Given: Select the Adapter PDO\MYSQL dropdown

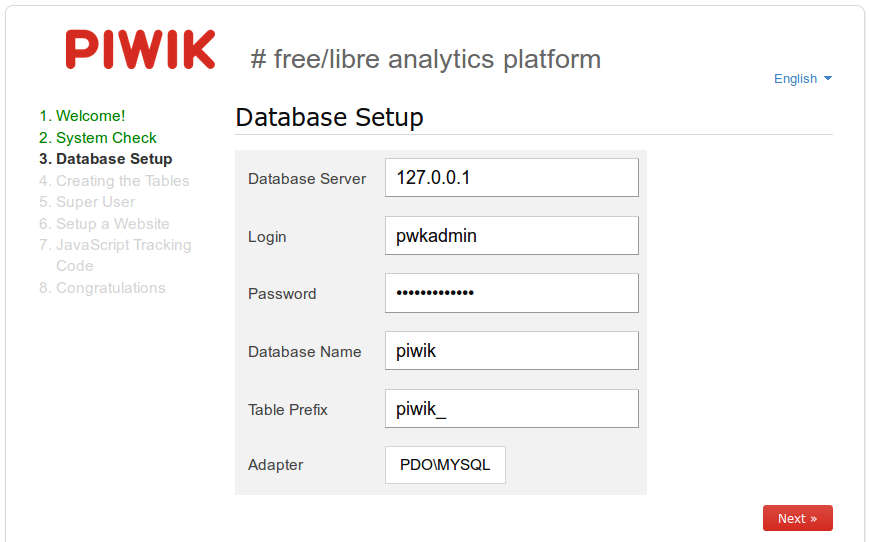Looking at the screenshot, I should 445,465.
